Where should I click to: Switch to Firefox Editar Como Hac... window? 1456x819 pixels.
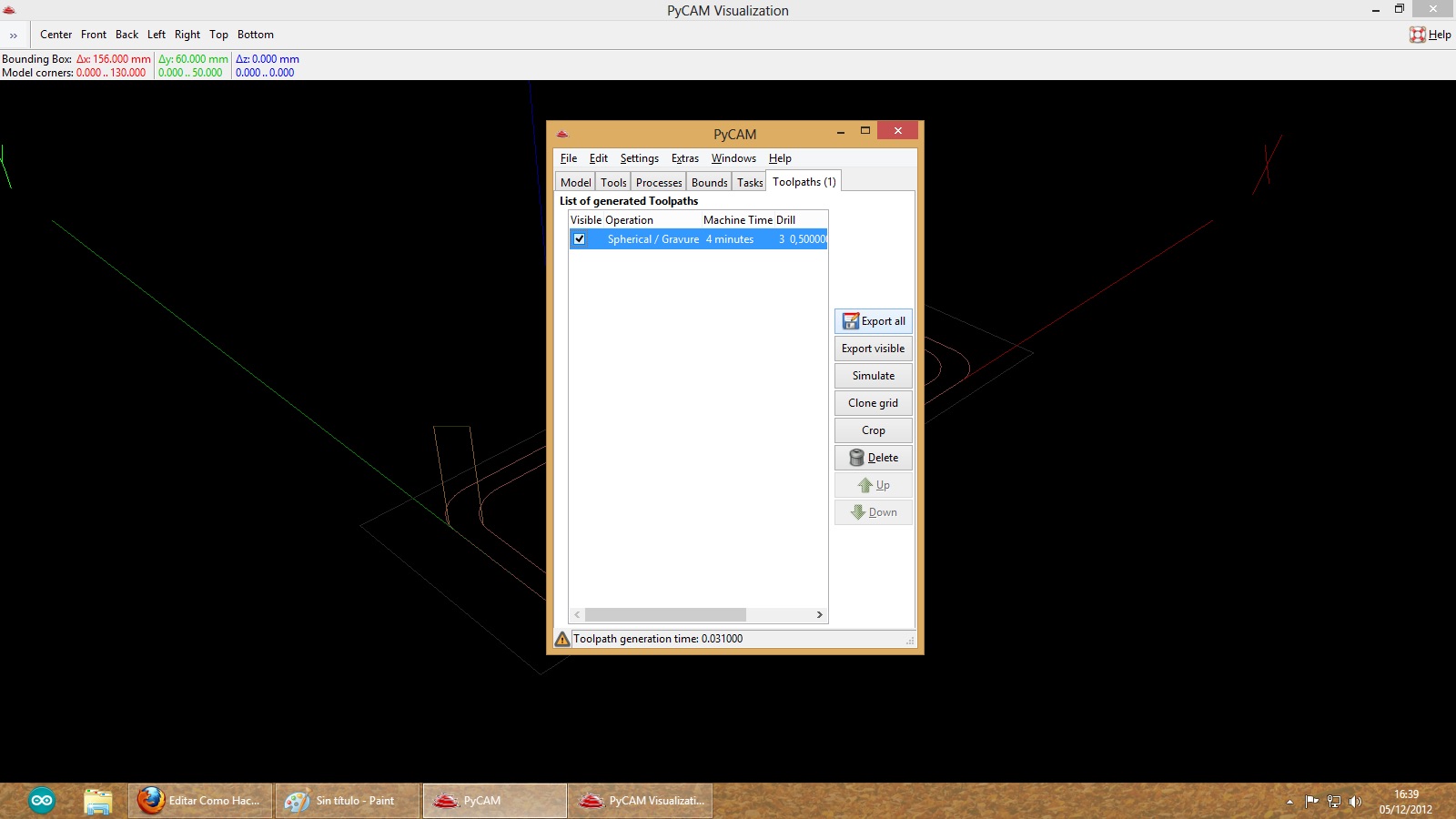point(200,801)
